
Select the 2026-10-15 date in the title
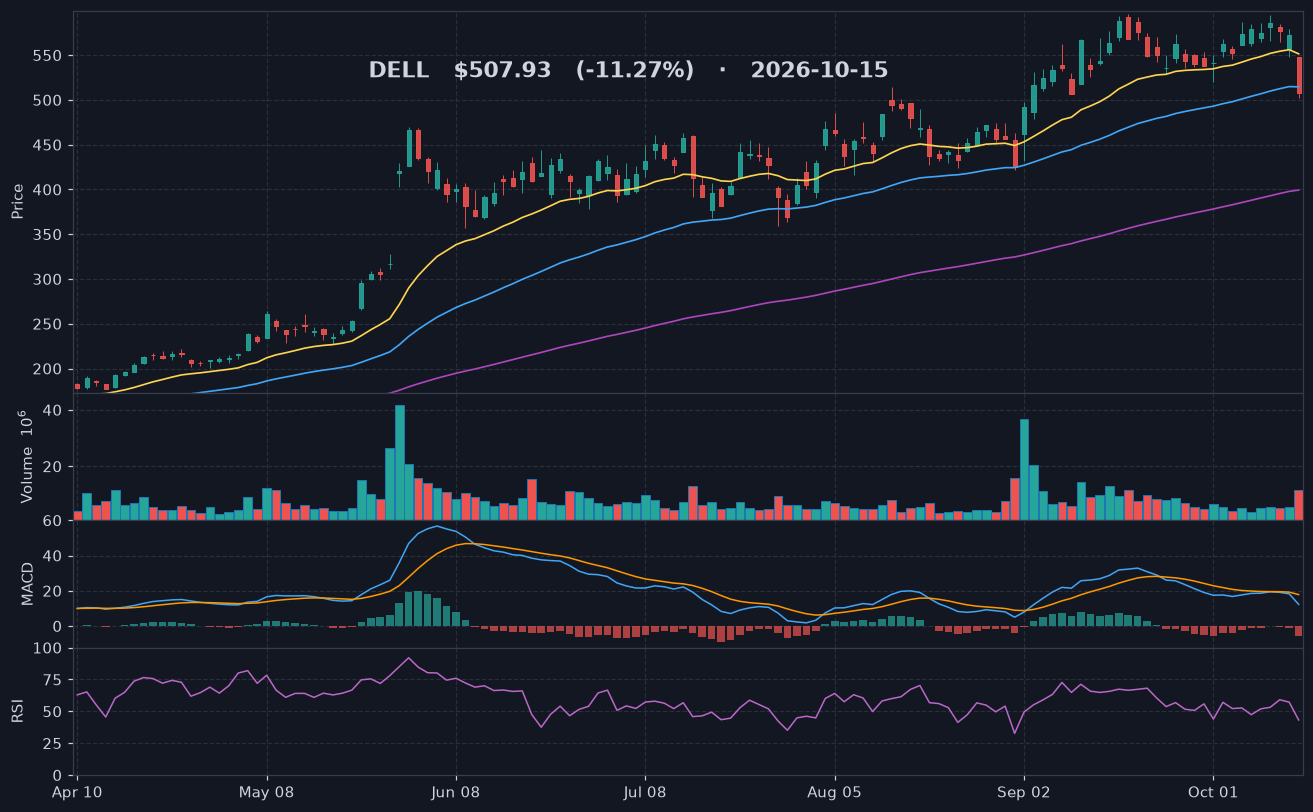tap(819, 70)
